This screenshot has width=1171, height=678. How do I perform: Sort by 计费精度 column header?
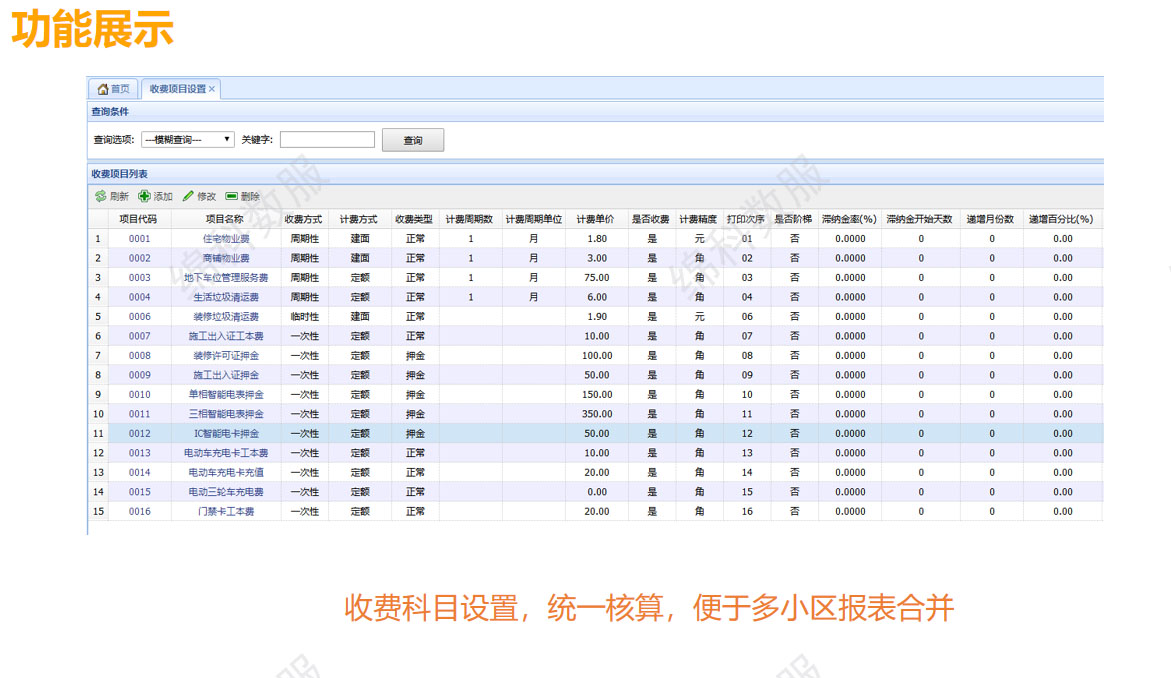(698, 220)
